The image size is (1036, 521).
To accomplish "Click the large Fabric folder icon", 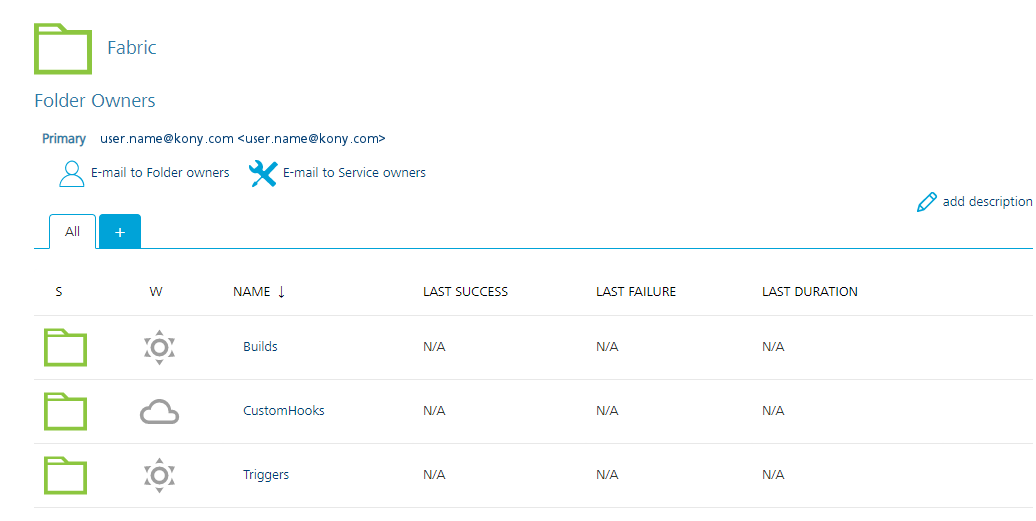I will point(63,48).
